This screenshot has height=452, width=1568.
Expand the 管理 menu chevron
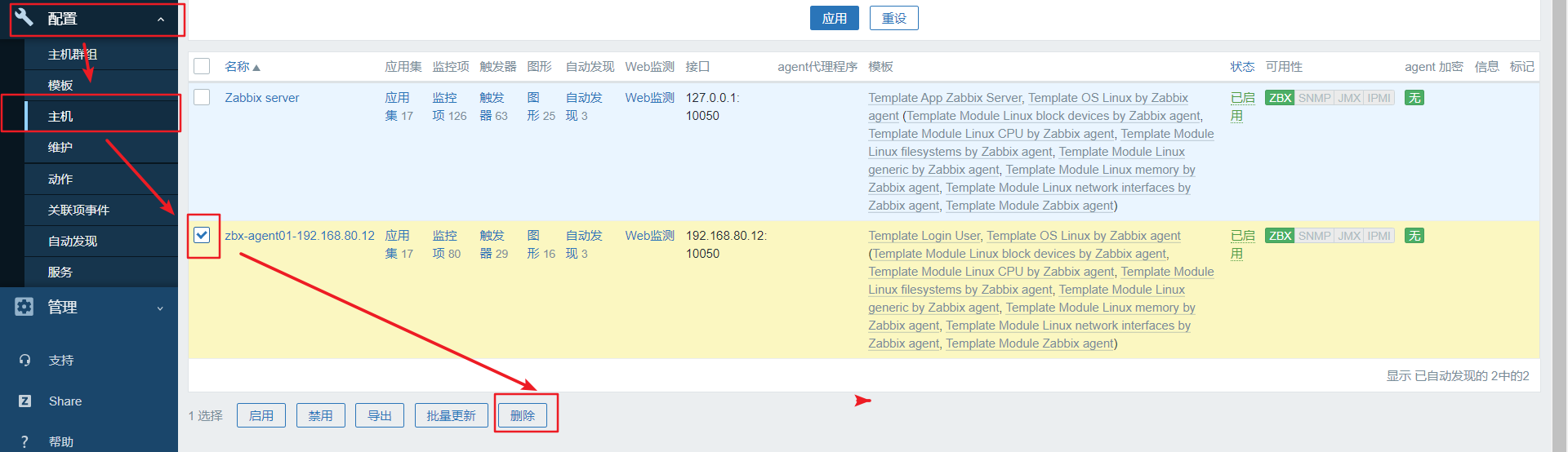point(160,308)
